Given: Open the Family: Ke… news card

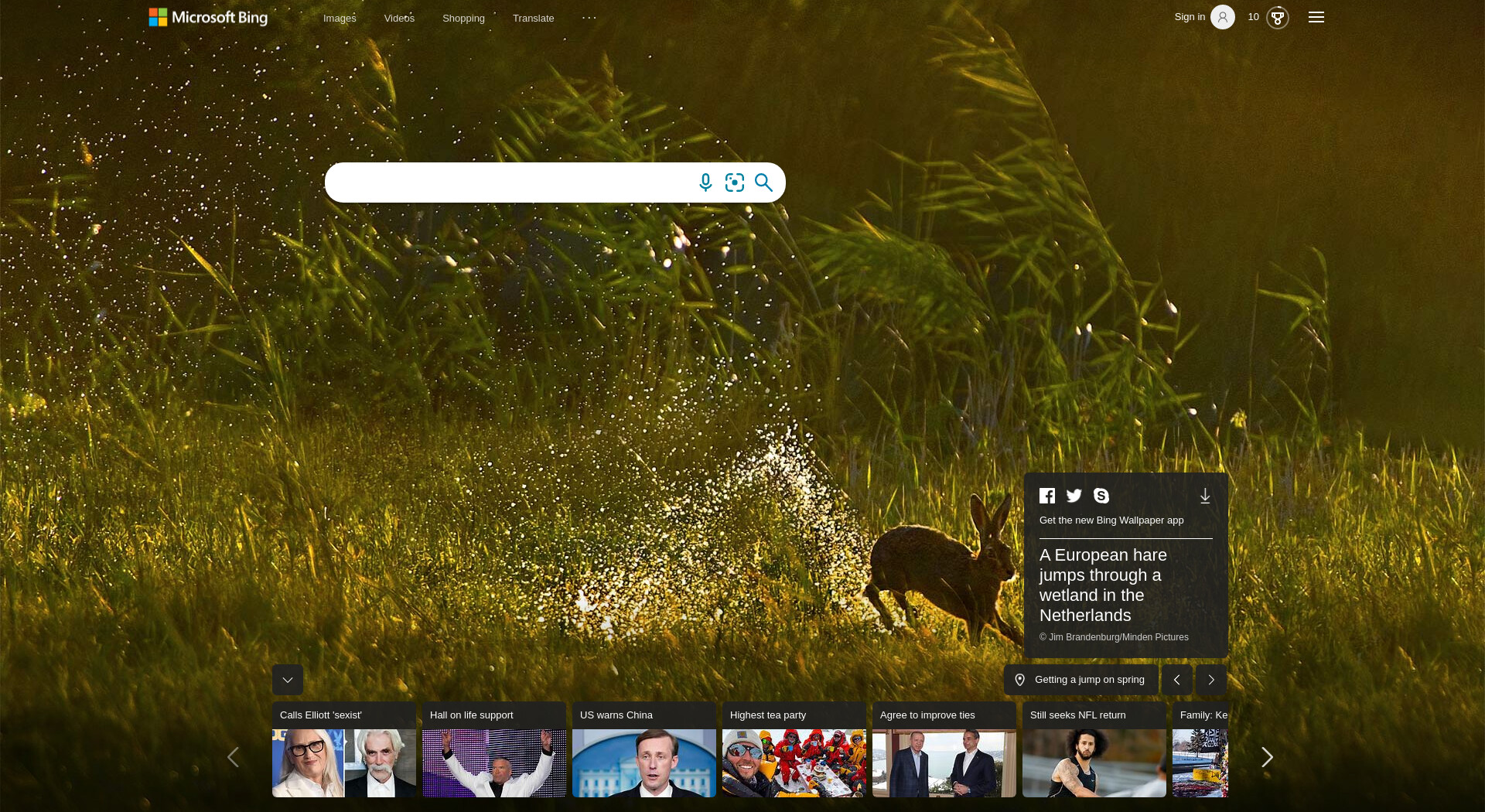Looking at the screenshot, I should point(1200,749).
